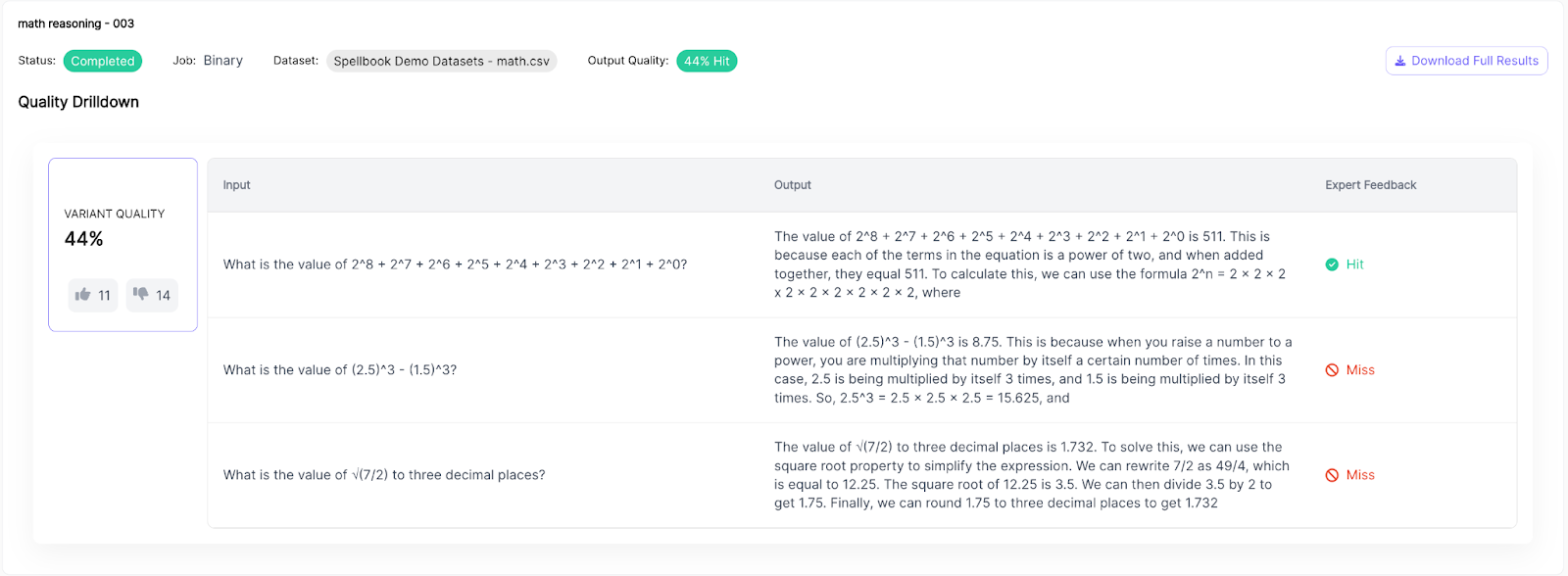Screen dimensions: 1568x576
Task: Download Full Results
Action: 1466,61
